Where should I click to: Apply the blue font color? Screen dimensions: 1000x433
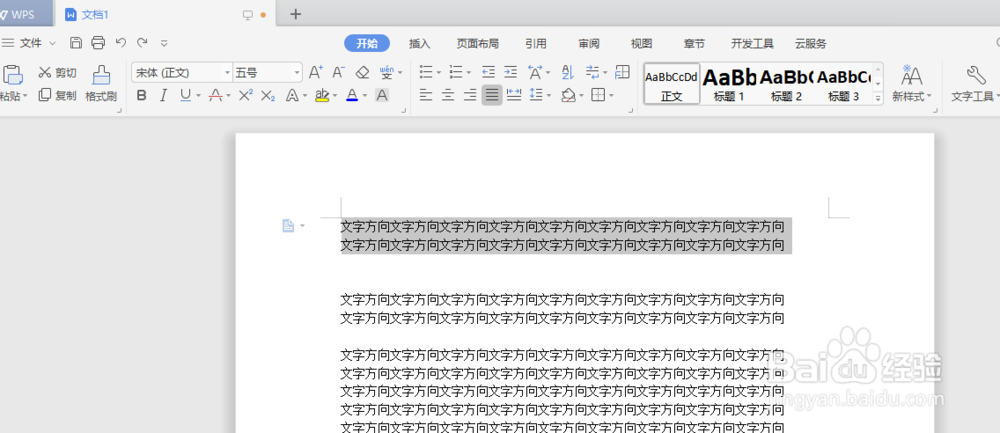(x=352, y=96)
